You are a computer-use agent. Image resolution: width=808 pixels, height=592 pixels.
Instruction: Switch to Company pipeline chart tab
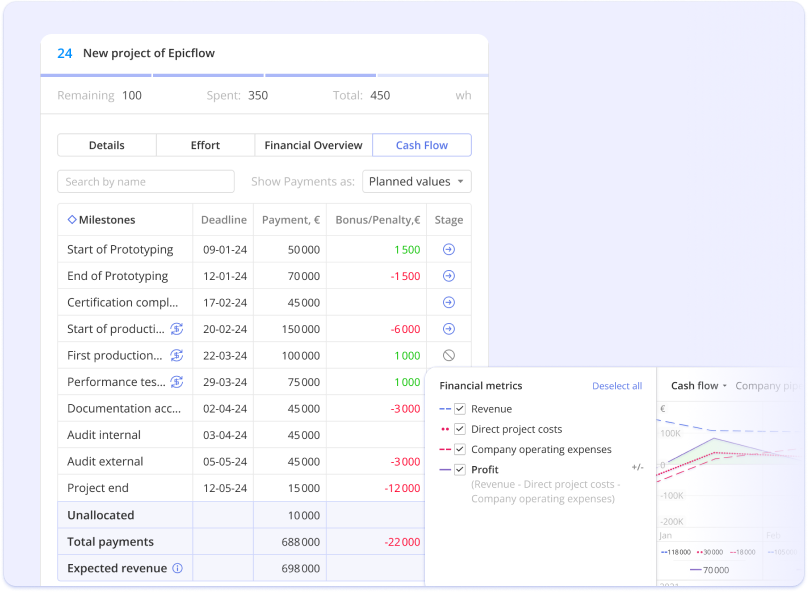[x=766, y=386]
